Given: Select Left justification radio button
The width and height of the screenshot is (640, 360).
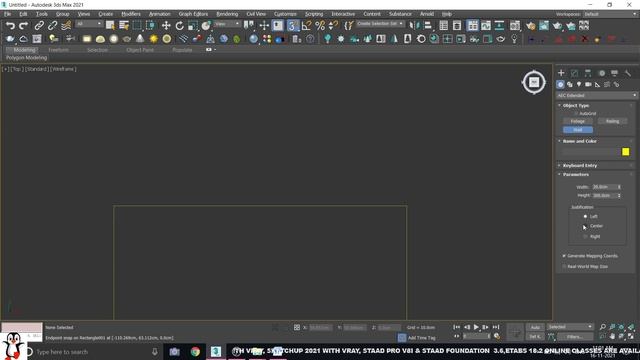Looking at the screenshot, I should tap(585, 216).
